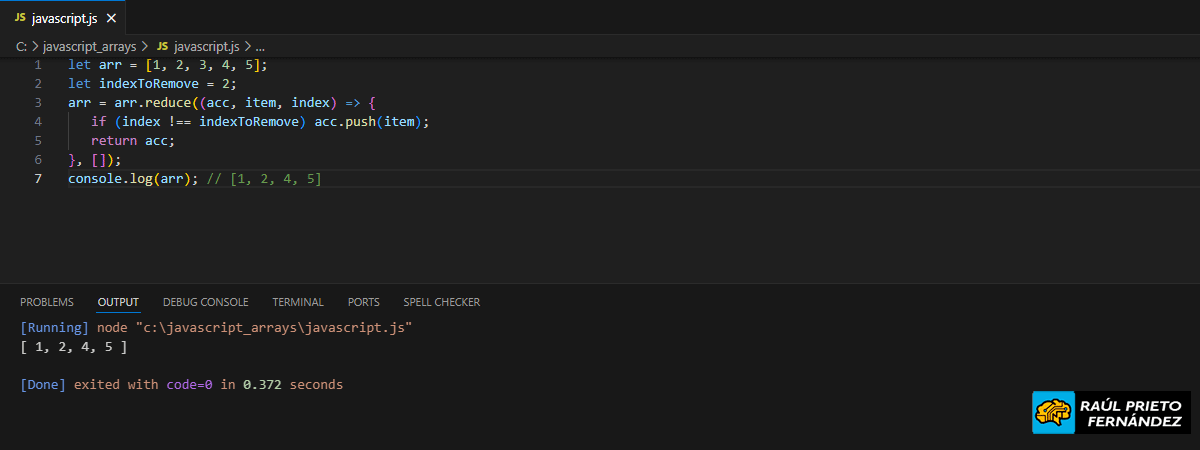Expand the breadcrumb ellipsis symbol list
Viewport: 1200px width, 450px height.
pos(260,47)
